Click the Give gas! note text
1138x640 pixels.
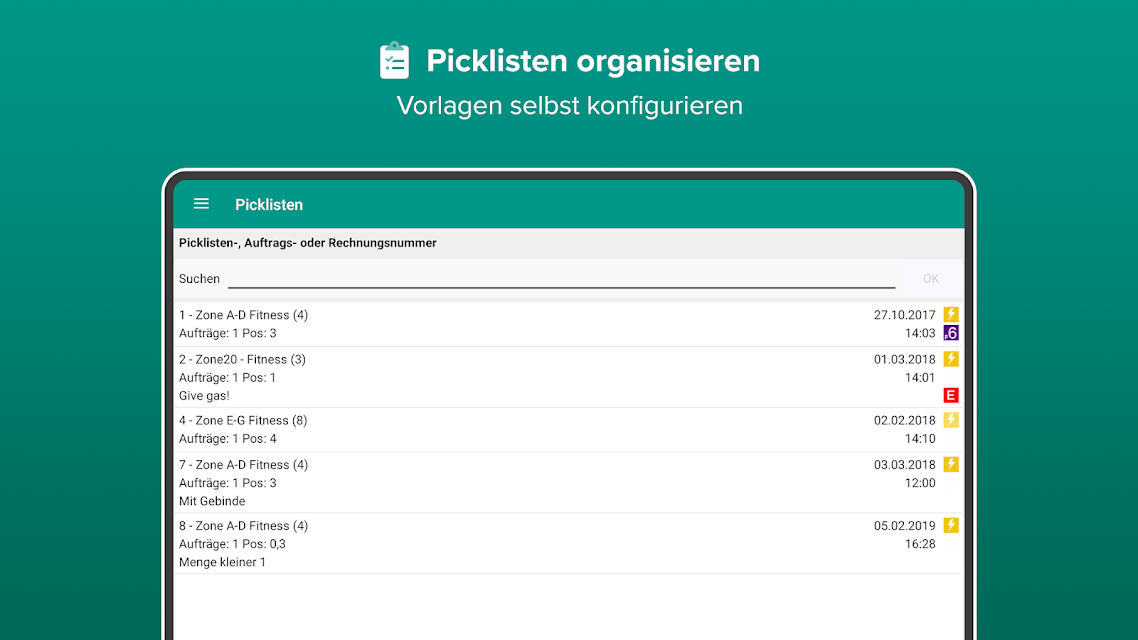pyautogui.click(x=204, y=395)
